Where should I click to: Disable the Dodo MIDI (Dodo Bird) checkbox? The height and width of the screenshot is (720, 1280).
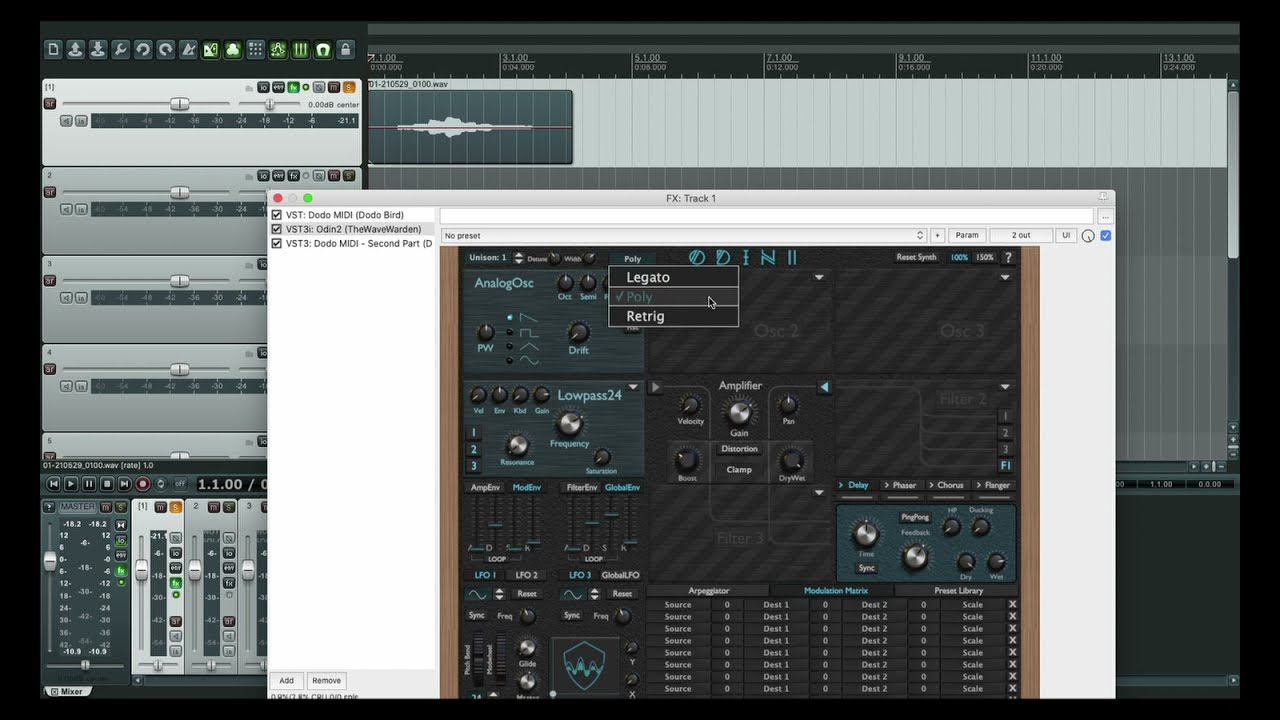[x=277, y=215]
